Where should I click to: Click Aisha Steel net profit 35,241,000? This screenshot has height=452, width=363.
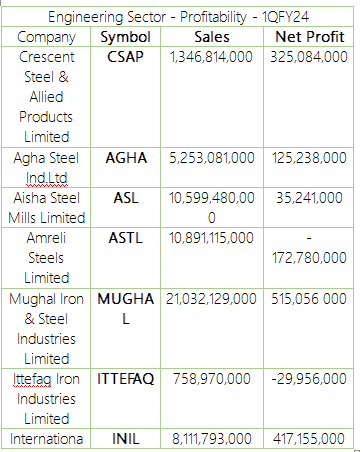309,198
